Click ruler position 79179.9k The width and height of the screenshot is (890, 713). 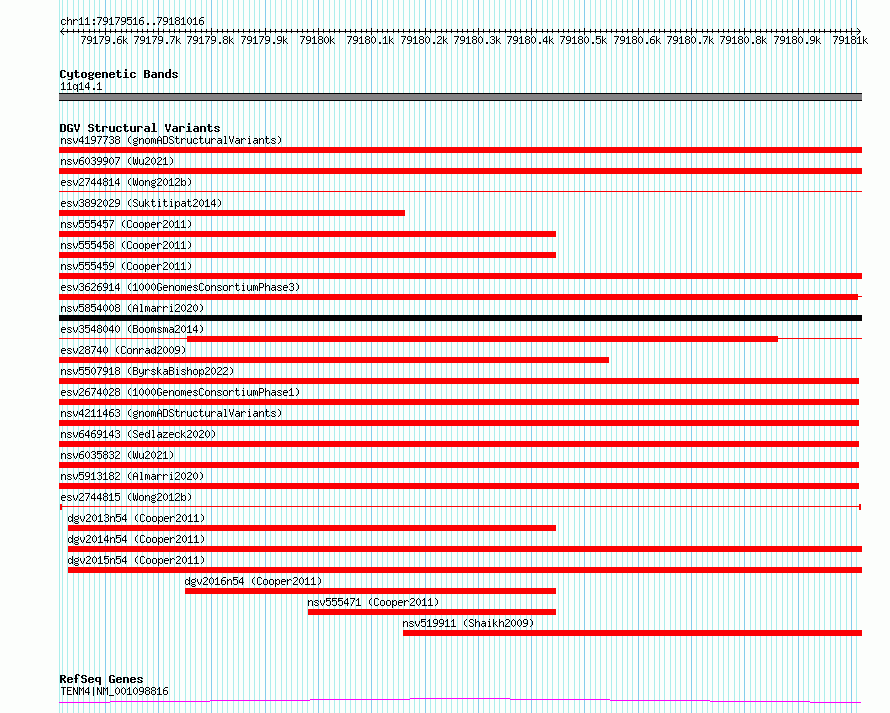pyautogui.click(x=264, y=40)
